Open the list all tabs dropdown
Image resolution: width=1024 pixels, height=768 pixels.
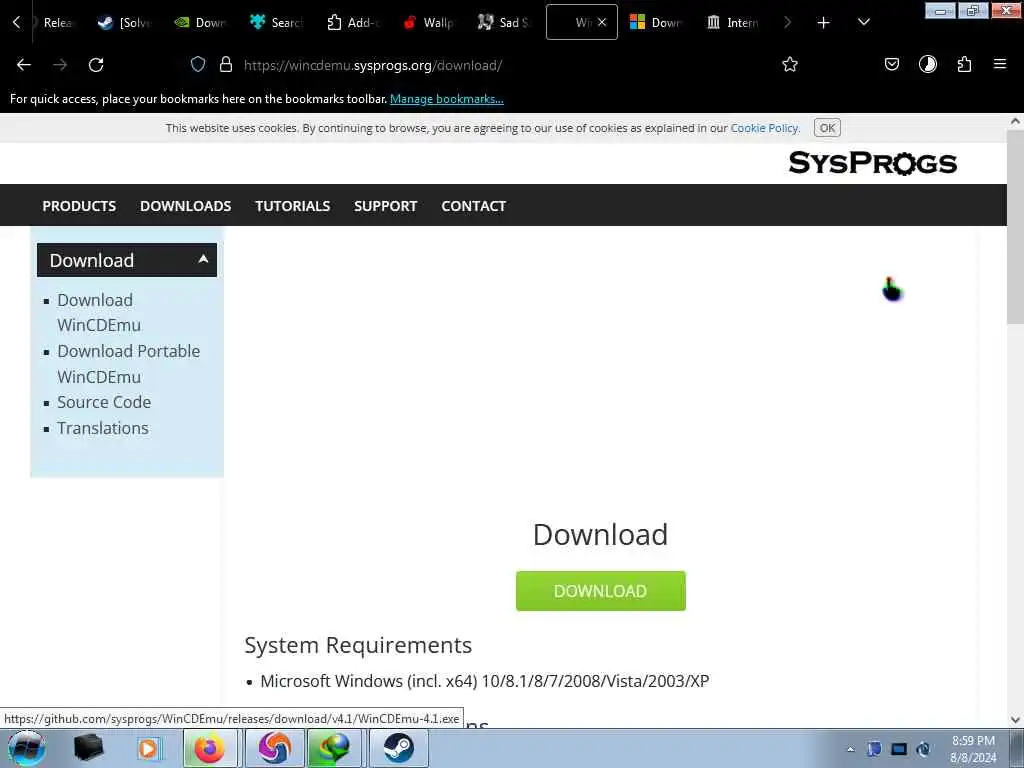pyautogui.click(x=863, y=23)
